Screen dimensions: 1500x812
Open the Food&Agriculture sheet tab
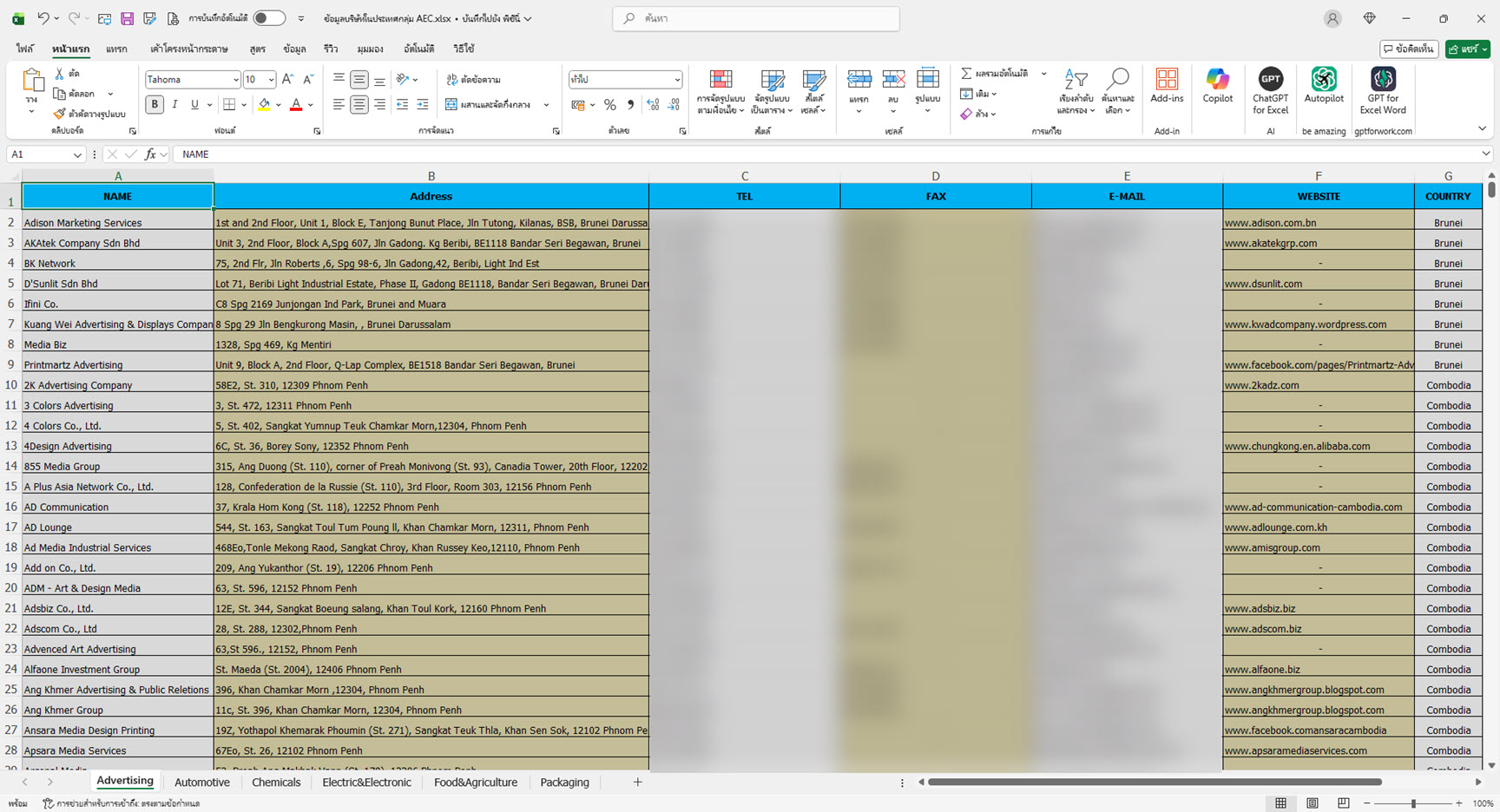[475, 783]
